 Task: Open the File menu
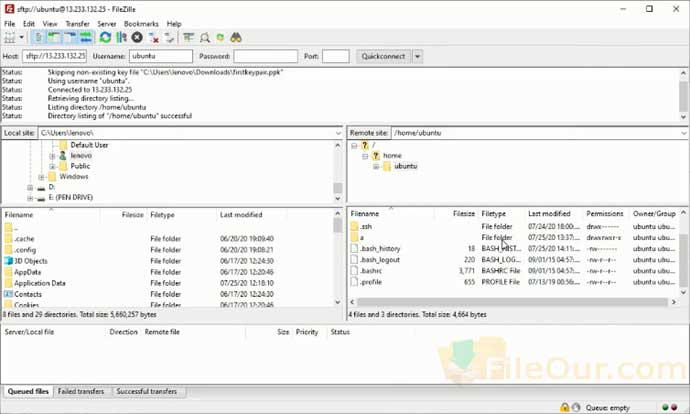pyautogui.click(x=9, y=24)
